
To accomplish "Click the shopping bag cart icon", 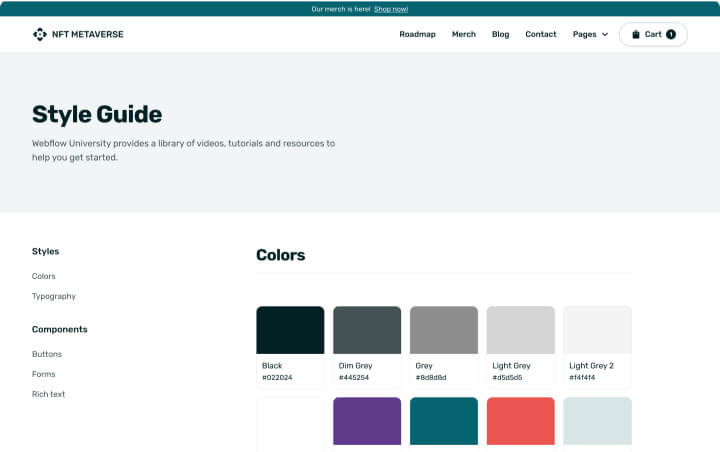I will click(636, 34).
